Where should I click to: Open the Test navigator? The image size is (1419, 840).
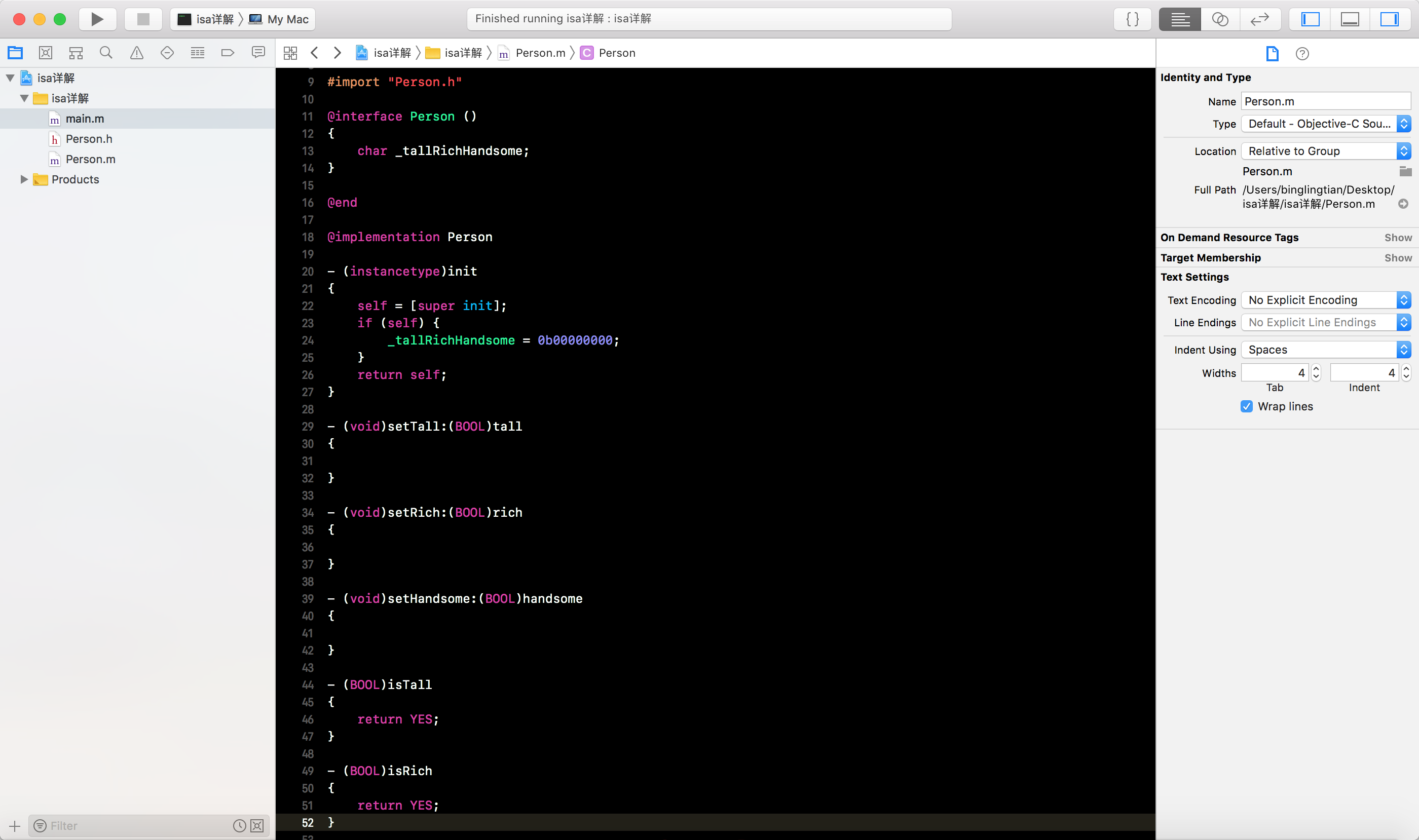pyautogui.click(x=167, y=53)
